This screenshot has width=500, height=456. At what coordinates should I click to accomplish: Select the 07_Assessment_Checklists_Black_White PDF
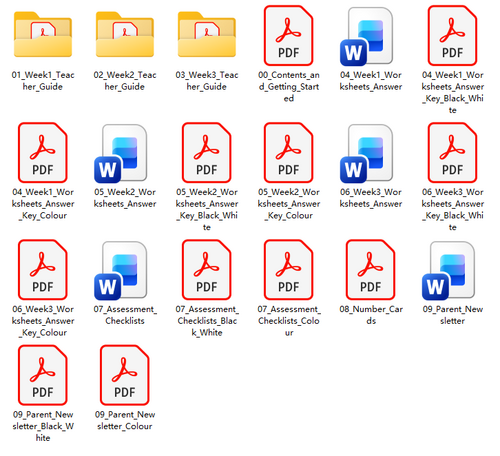pos(207,270)
